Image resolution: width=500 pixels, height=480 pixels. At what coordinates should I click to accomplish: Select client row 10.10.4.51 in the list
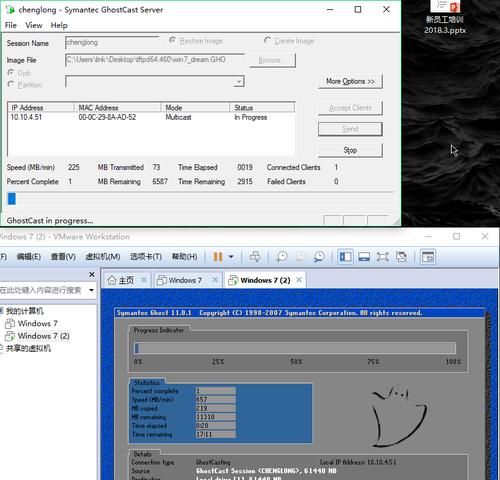tap(151, 117)
